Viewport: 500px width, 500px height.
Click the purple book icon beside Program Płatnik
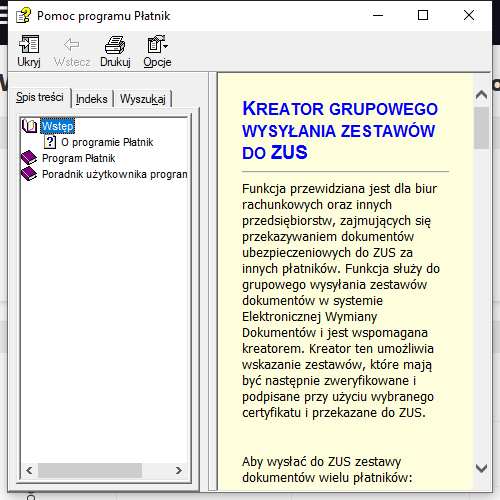coord(29,158)
